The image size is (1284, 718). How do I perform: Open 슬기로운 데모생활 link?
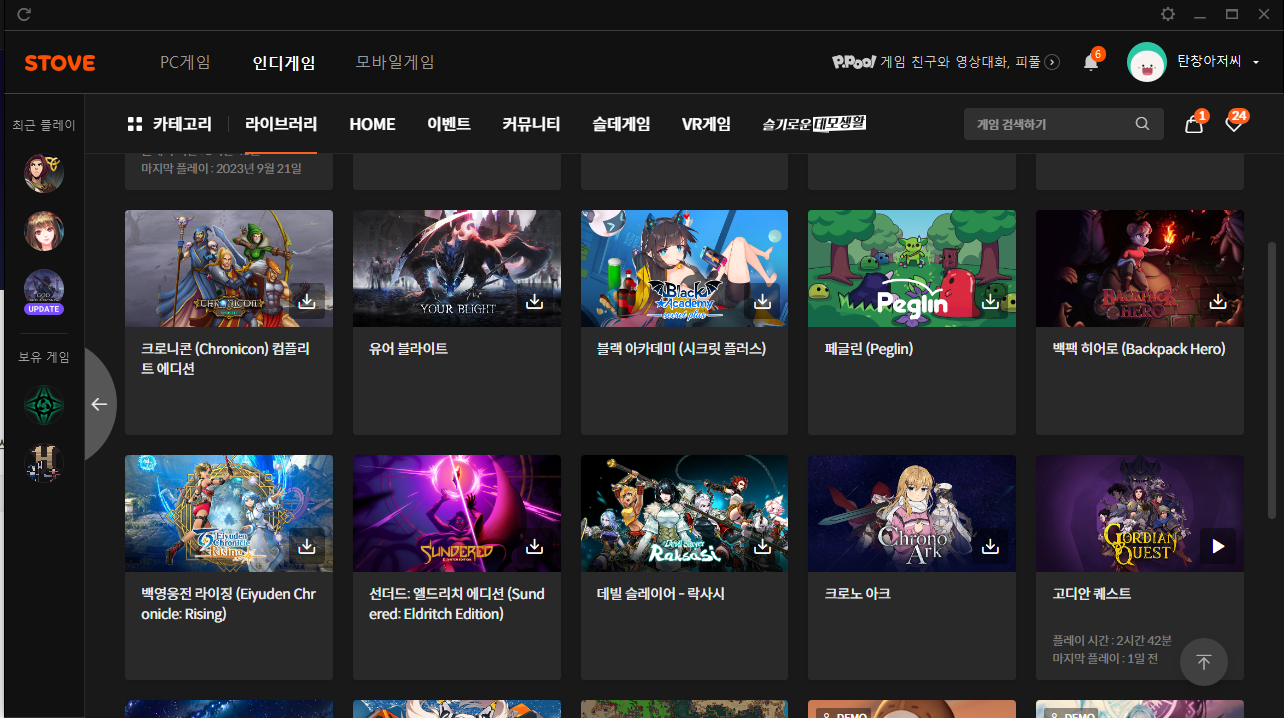click(814, 123)
